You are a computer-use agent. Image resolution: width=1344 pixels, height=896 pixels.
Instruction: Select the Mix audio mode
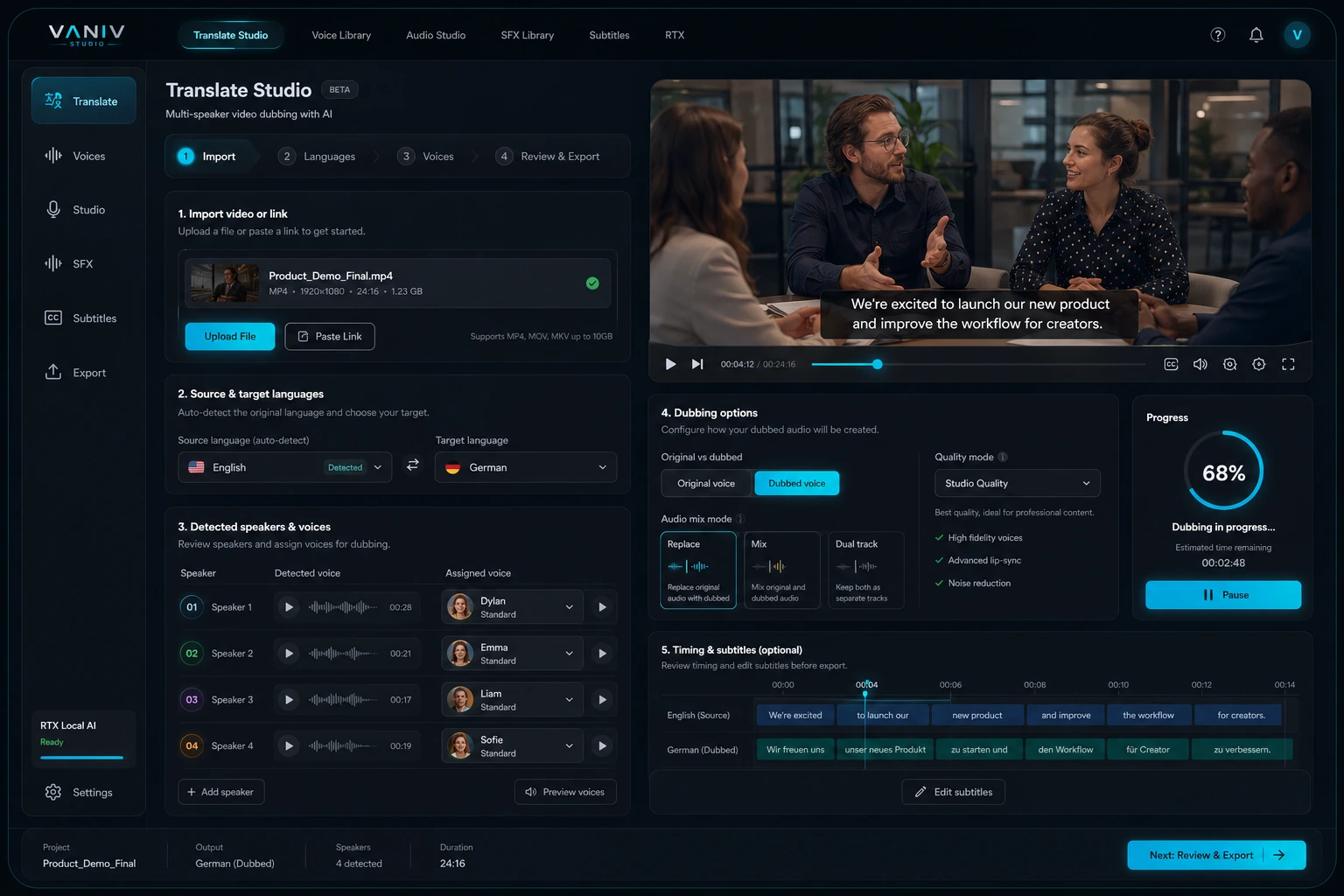(x=781, y=570)
